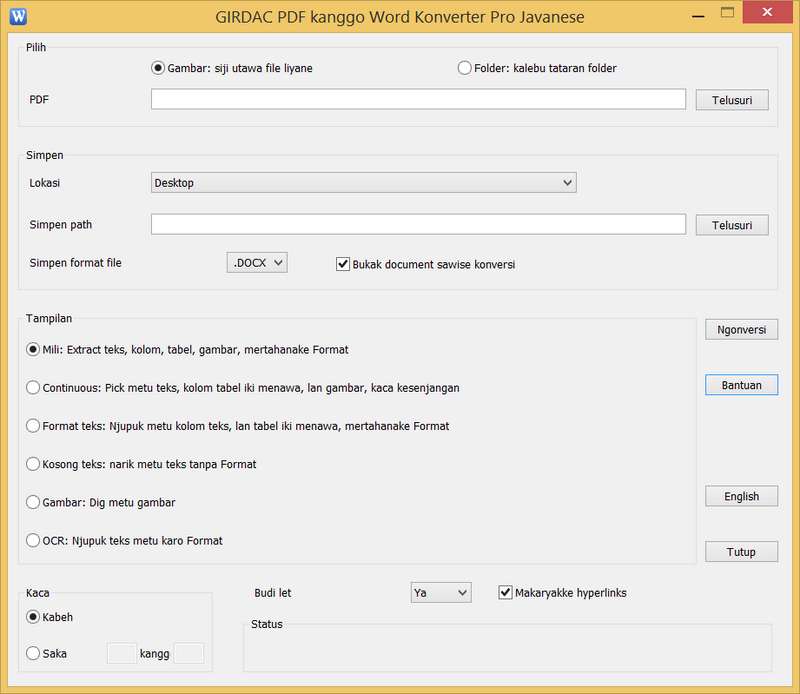800x694 pixels.
Task: Click the Word app icon in title bar
Action: (x=19, y=16)
